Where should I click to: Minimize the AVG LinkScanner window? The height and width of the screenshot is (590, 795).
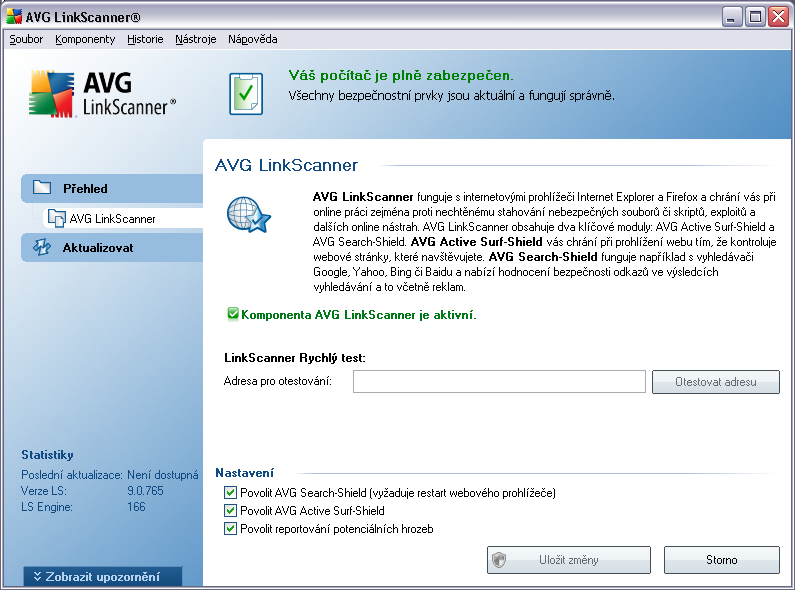point(731,17)
